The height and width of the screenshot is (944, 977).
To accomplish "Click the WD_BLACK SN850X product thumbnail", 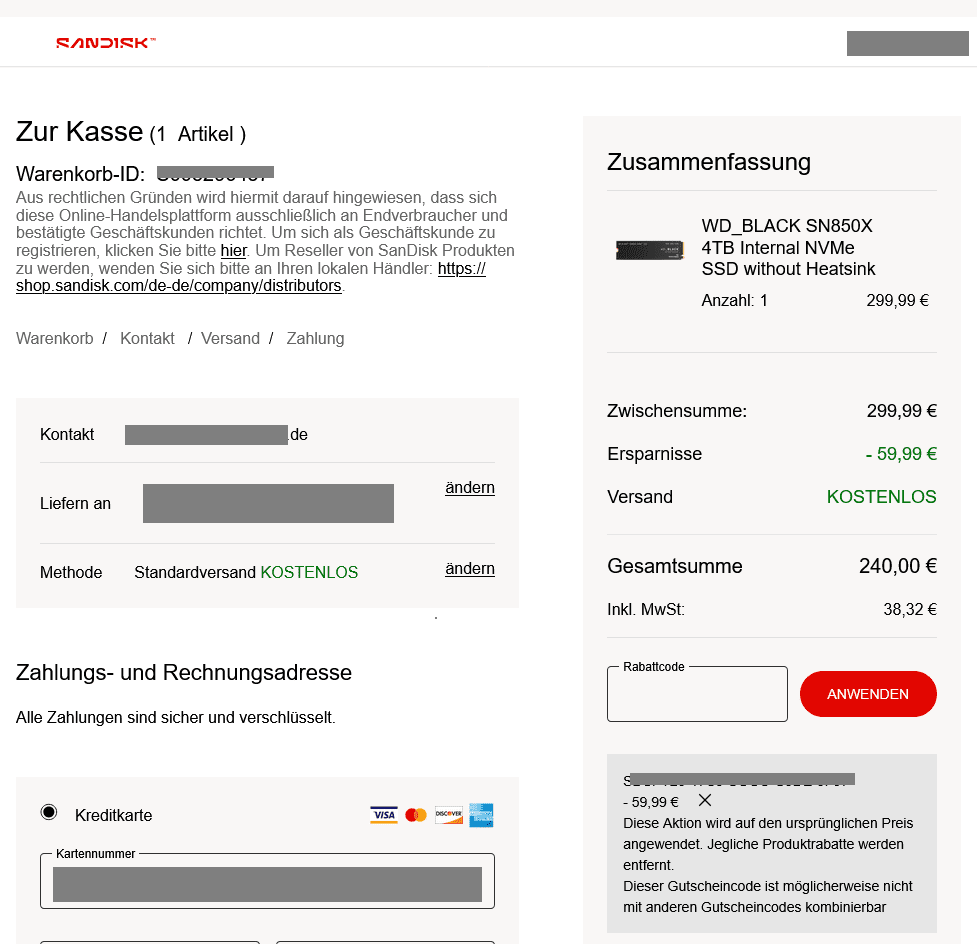I will coord(650,250).
